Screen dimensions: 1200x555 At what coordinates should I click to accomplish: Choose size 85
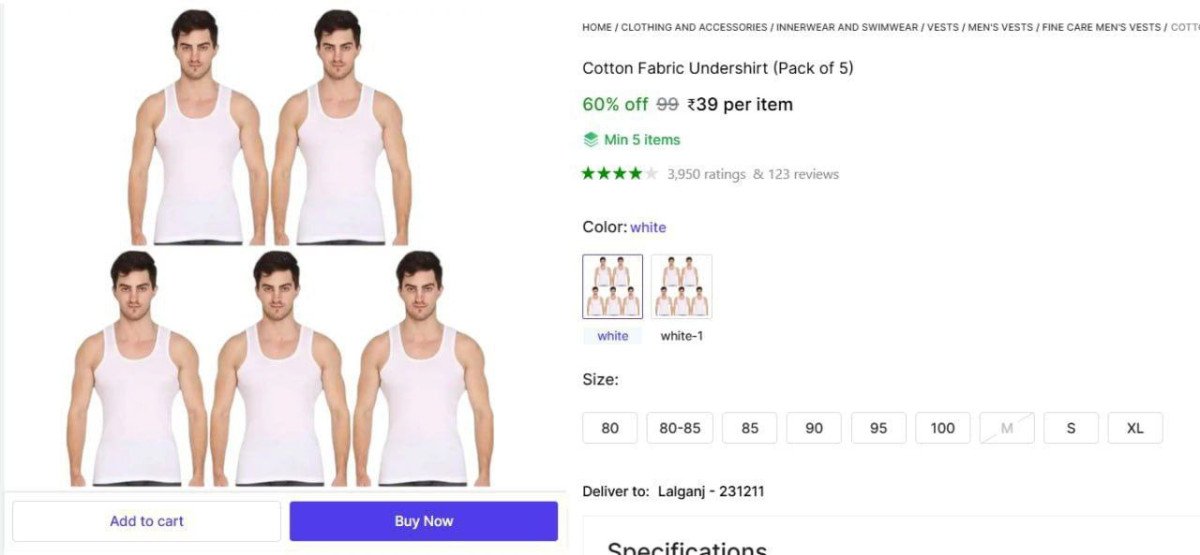(750, 428)
